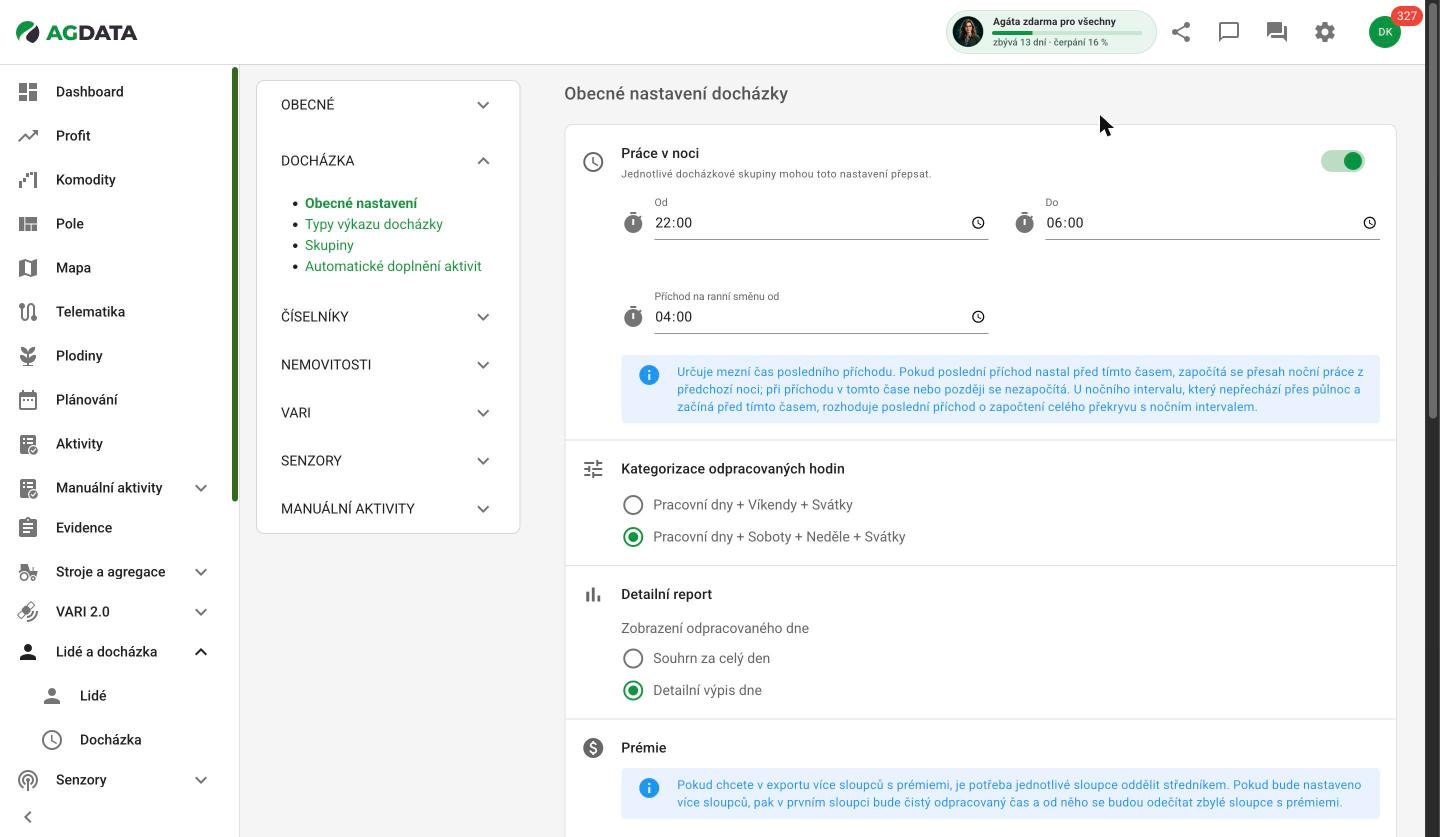Open the double chat bubbles icon

click(1277, 32)
